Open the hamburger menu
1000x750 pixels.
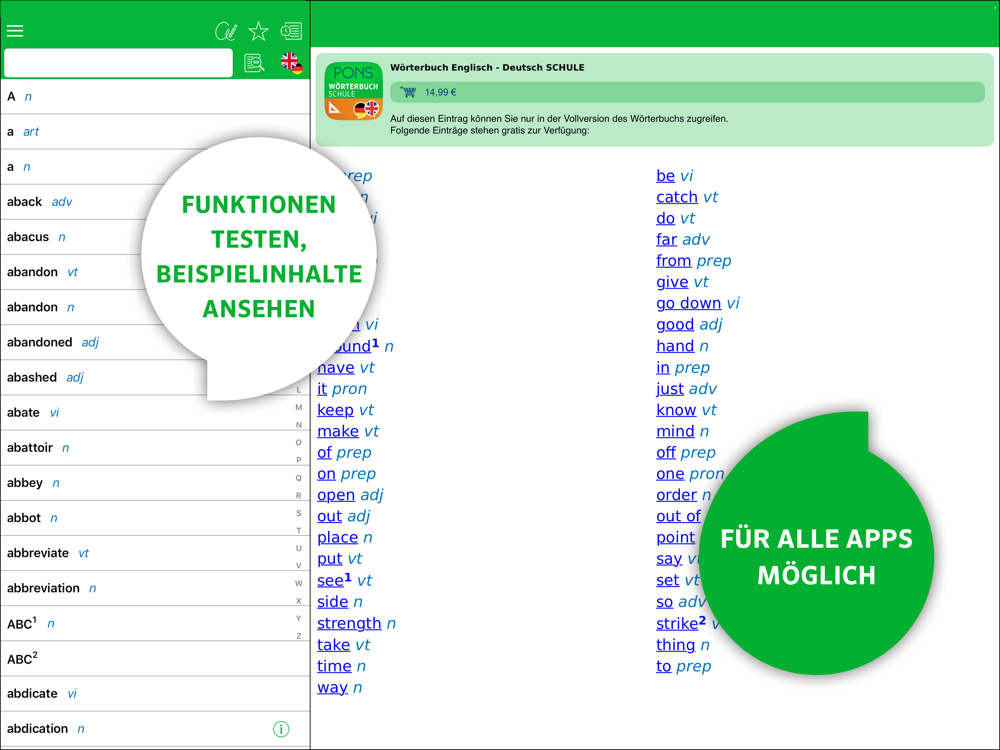point(15,31)
